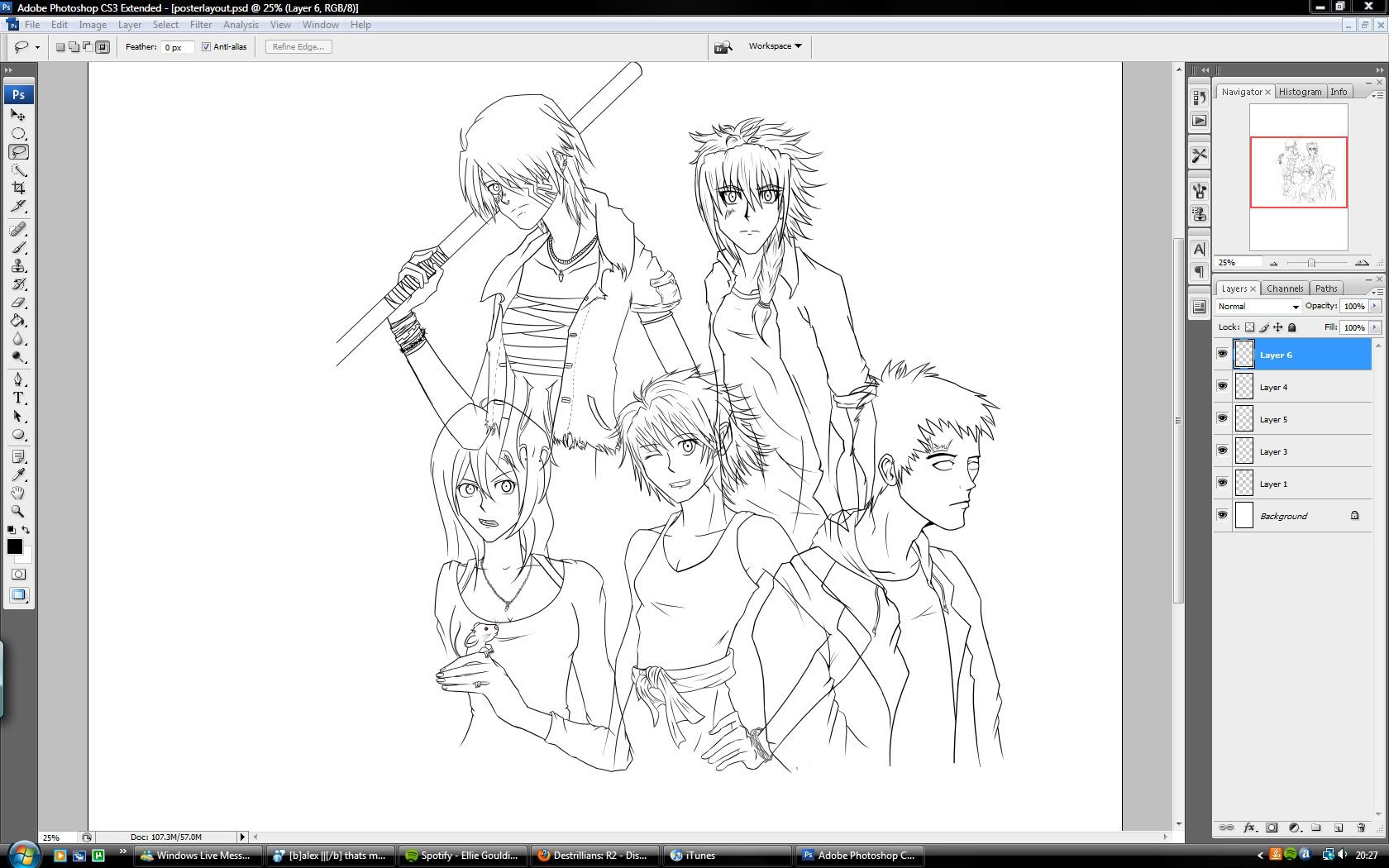The image size is (1389, 868).
Task: Add a layer mask
Action: 1272,827
